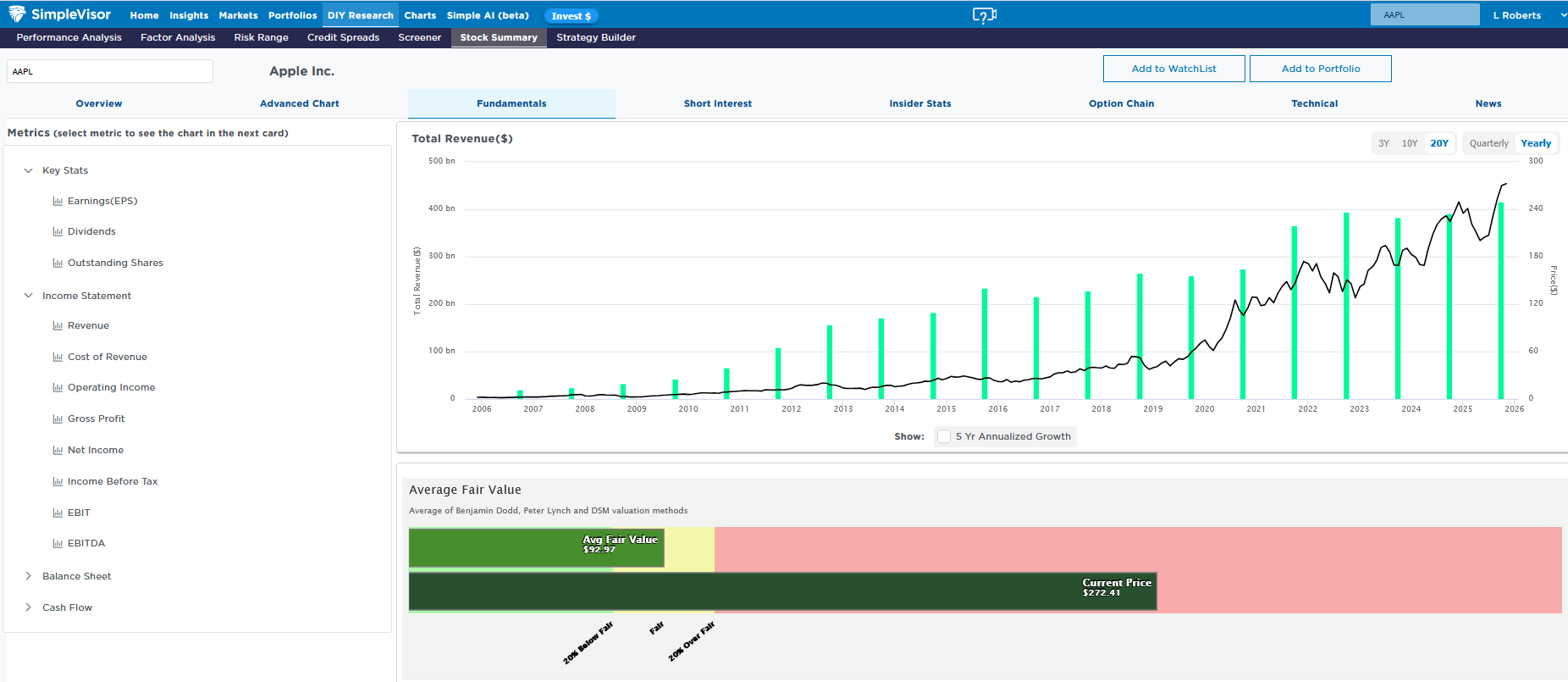Open the help question-mark chat icon
Viewport: 1568px width, 682px height.
[x=984, y=15]
